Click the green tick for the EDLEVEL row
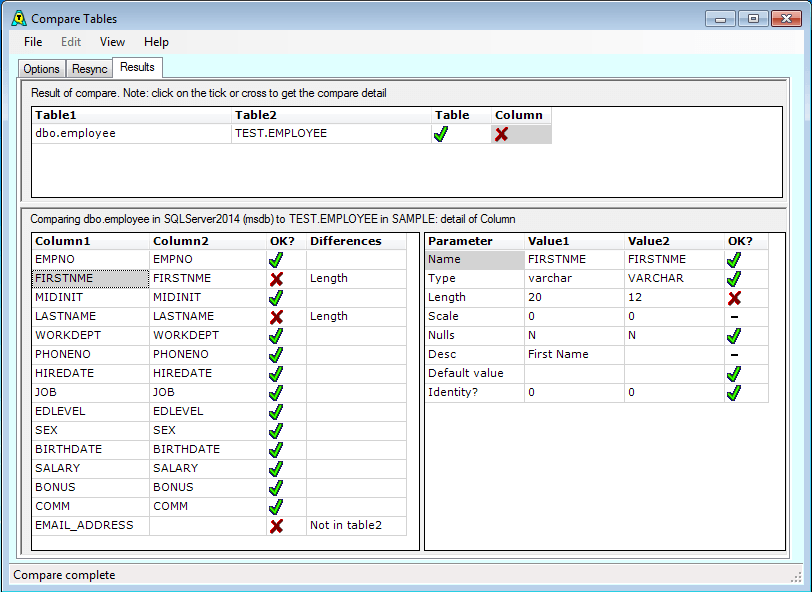Viewport: 812px width, 592px height. click(276, 412)
